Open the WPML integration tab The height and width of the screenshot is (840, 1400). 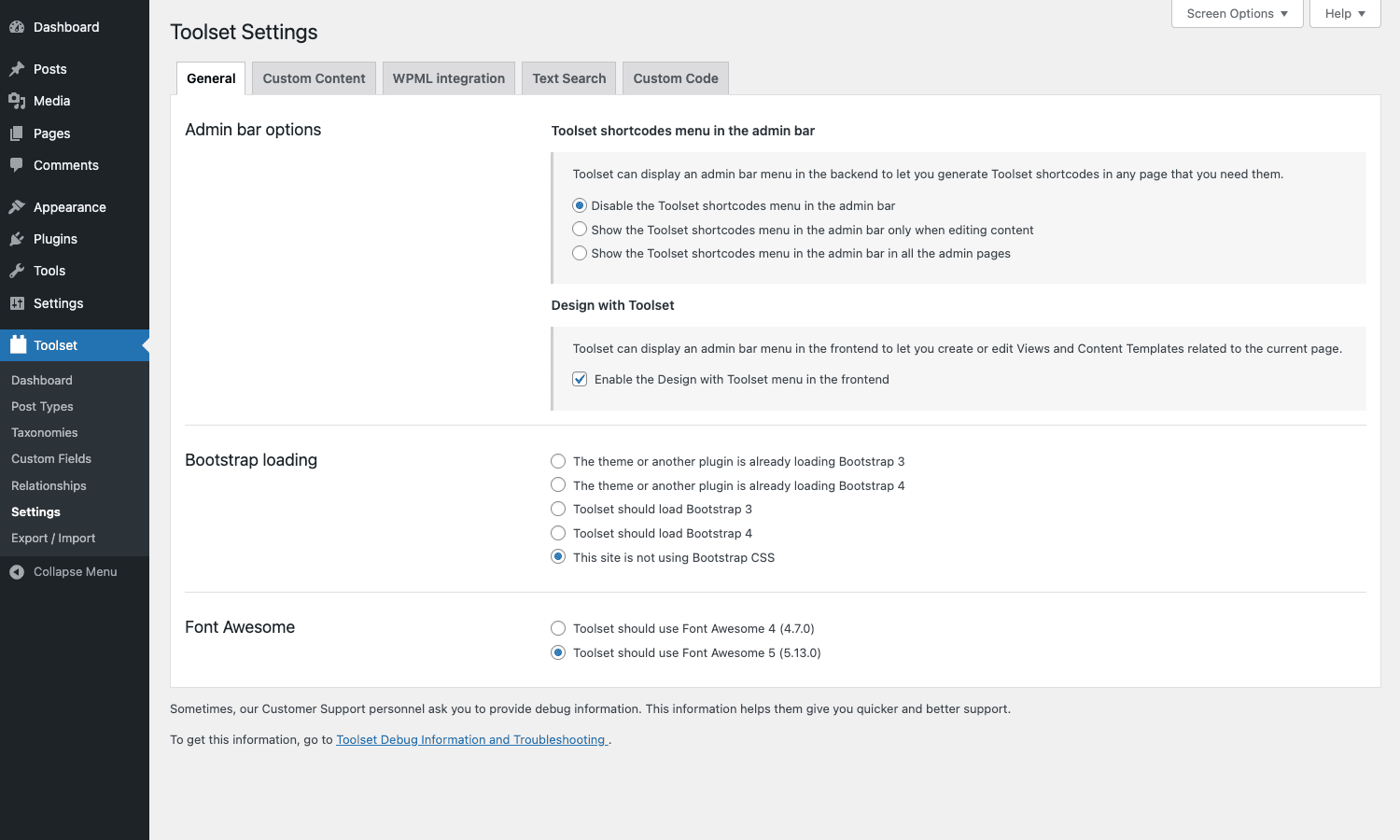pyautogui.click(x=449, y=78)
